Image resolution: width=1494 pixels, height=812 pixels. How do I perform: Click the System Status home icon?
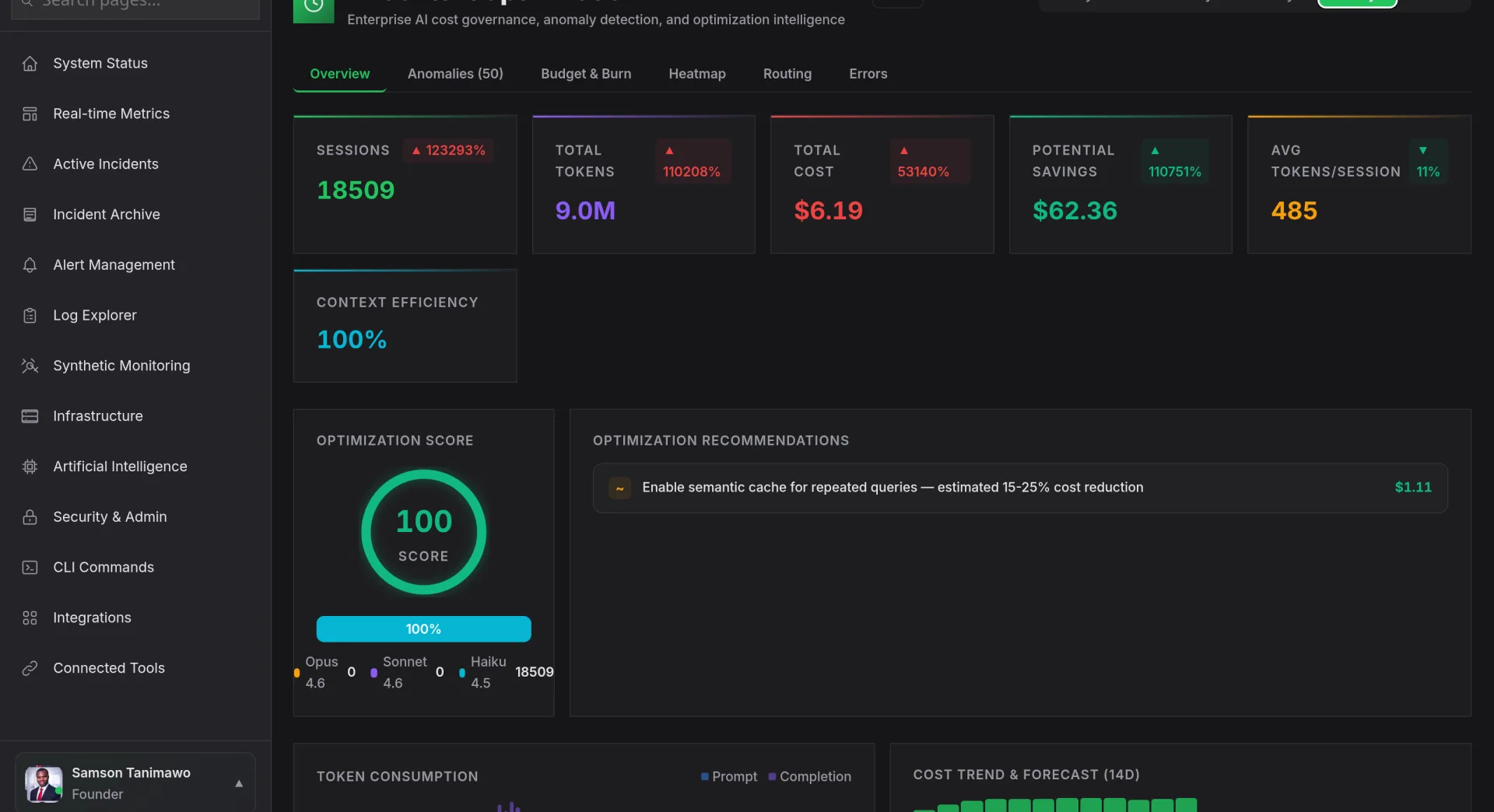30,64
